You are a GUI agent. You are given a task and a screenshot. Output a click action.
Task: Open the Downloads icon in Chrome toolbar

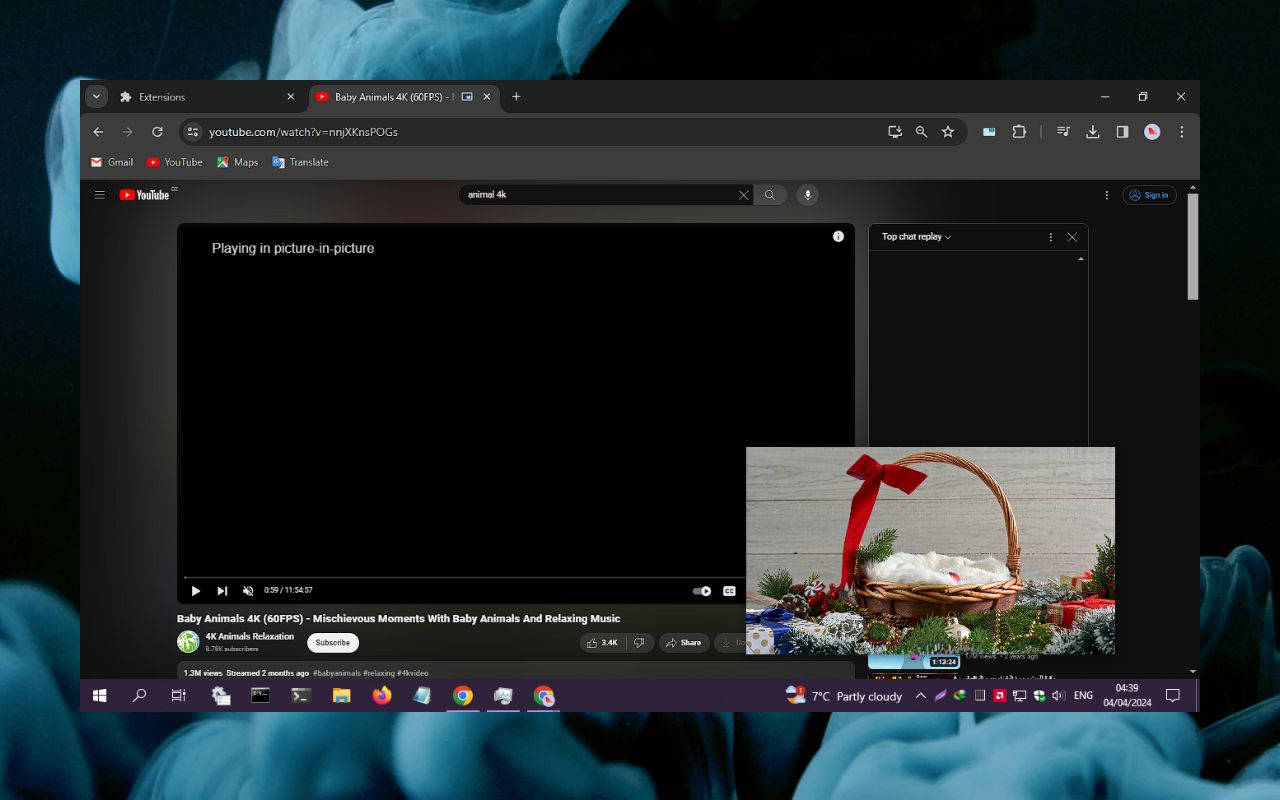(x=1093, y=131)
